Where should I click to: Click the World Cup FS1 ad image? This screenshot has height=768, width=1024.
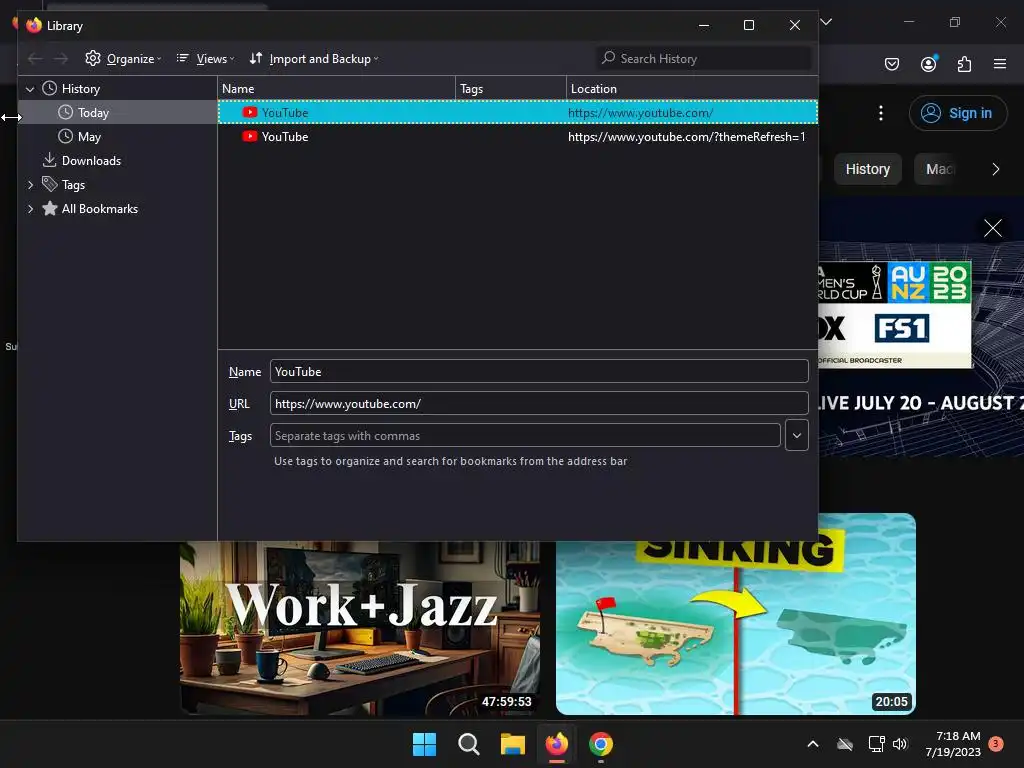pyautogui.click(x=895, y=315)
